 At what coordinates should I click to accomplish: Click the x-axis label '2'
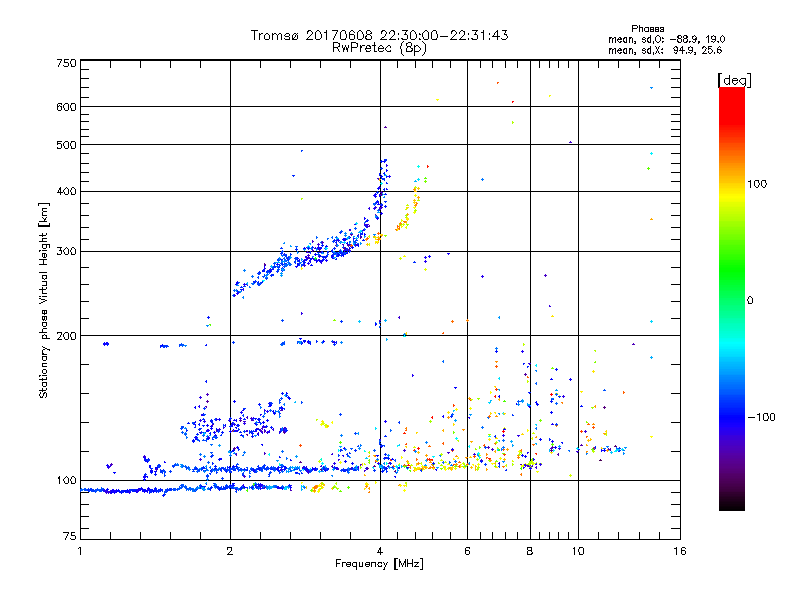click(x=230, y=551)
